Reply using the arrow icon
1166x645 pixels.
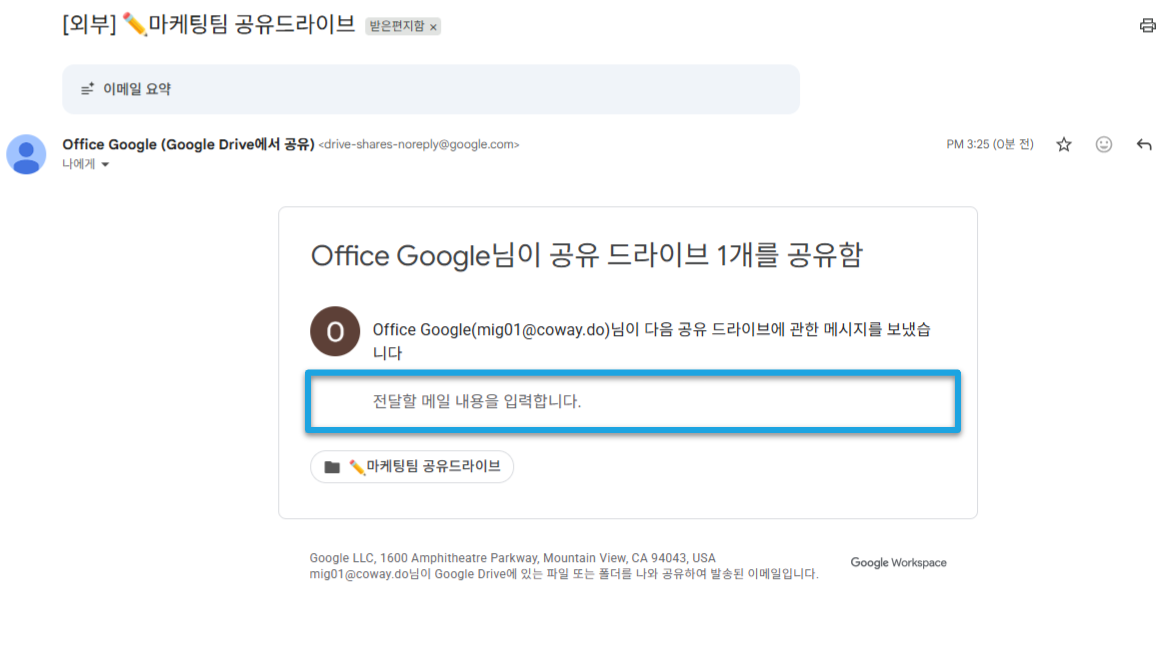[x=1144, y=144]
